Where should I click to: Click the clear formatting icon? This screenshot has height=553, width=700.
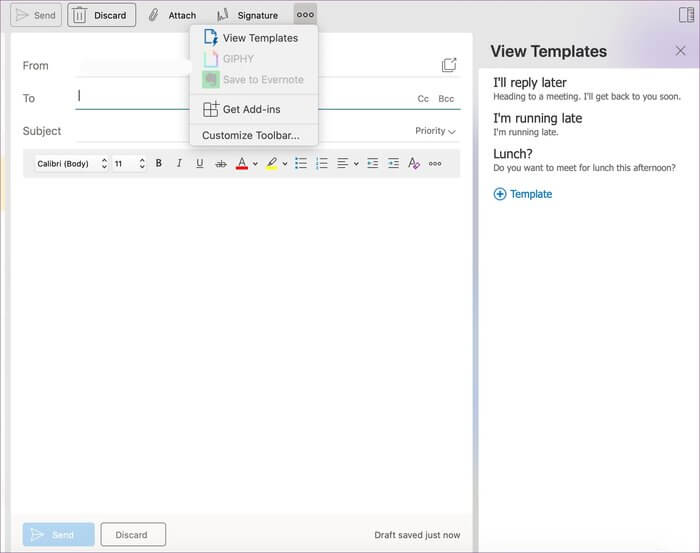click(x=414, y=163)
